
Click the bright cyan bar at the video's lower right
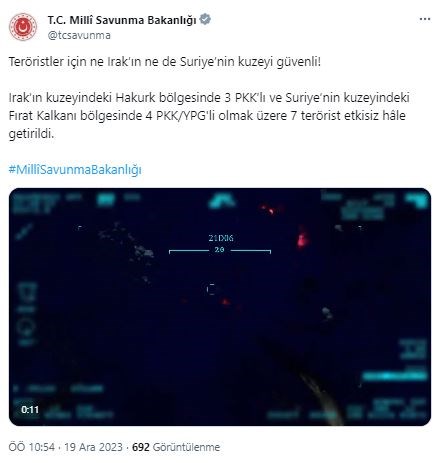click(x=394, y=376)
